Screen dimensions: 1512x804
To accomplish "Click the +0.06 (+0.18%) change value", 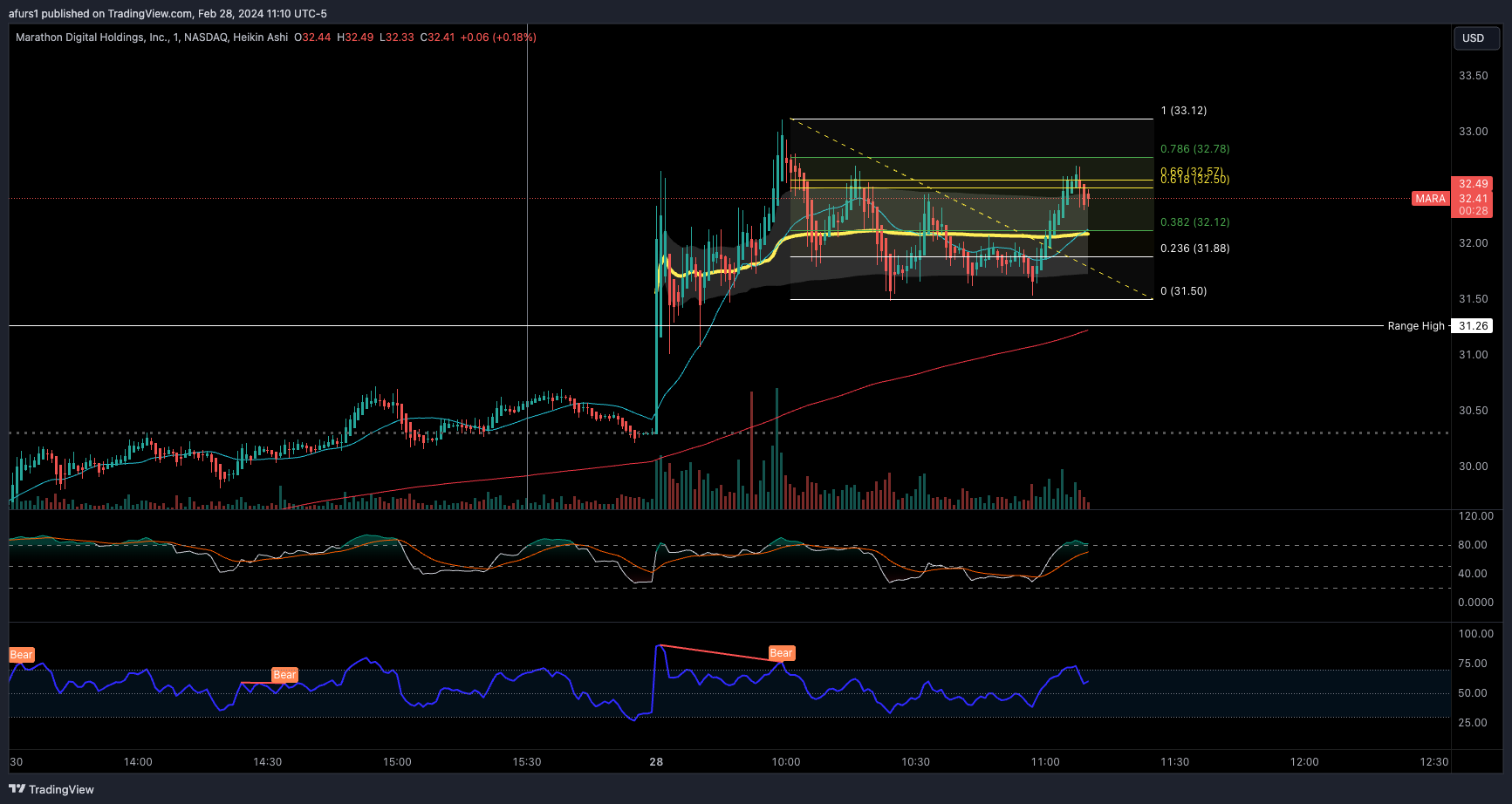I will tap(498, 37).
